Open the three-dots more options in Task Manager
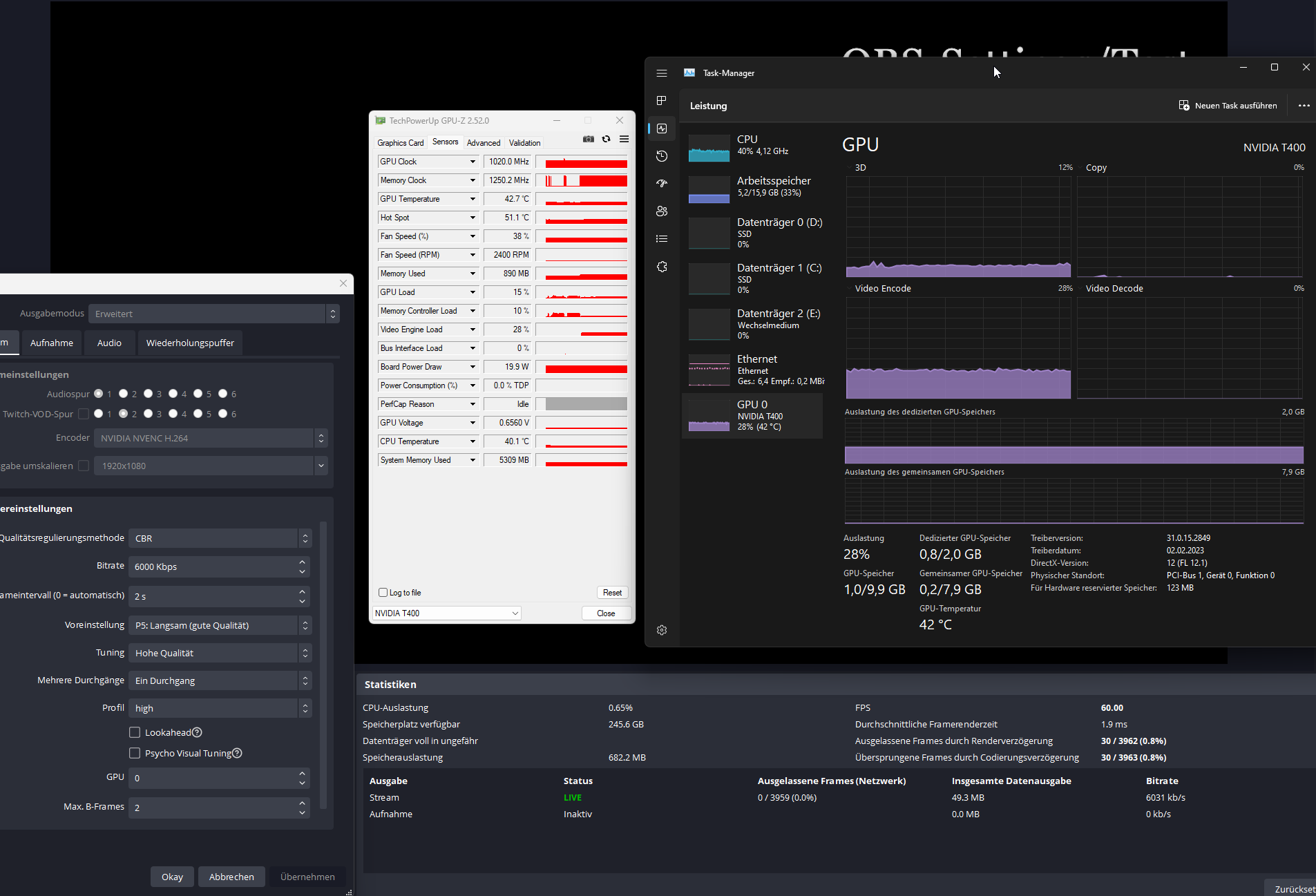This screenshot has width=1316, height=896. click(x=1304, y=106)
